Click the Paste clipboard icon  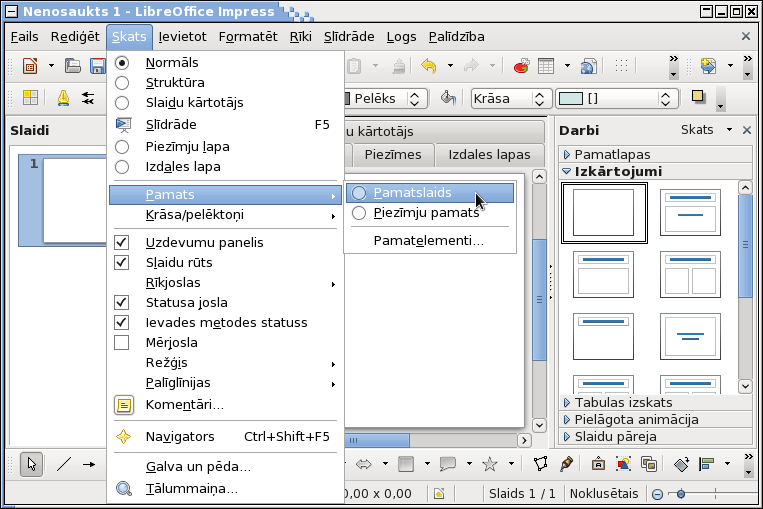click(354, 66)
